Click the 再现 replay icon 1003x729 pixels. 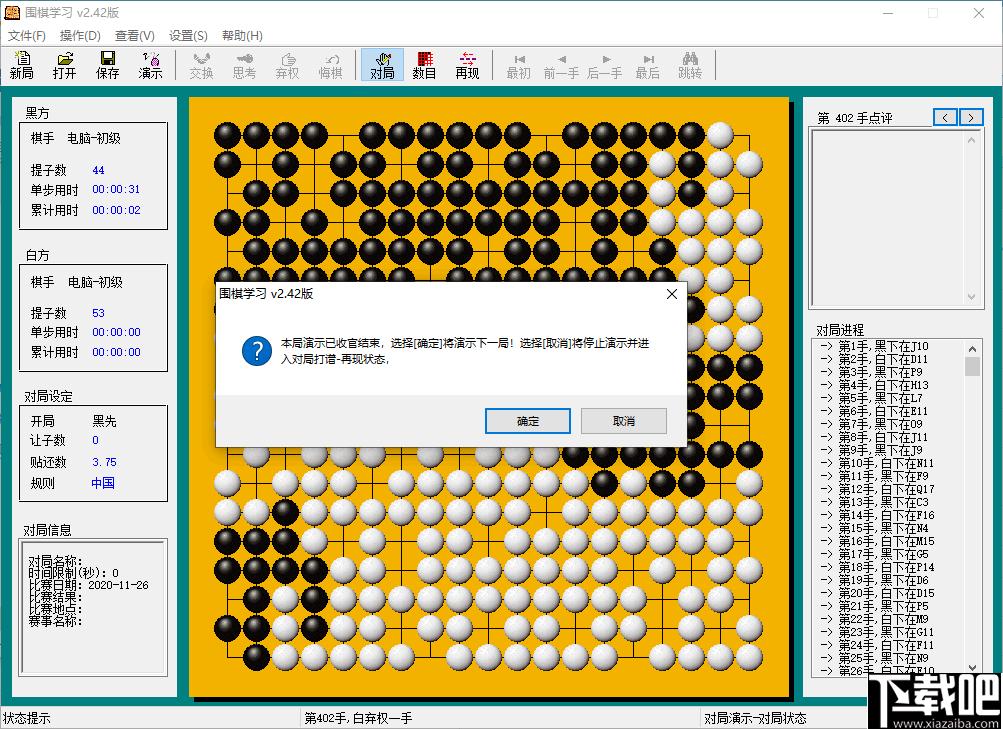tap(467, 65)
